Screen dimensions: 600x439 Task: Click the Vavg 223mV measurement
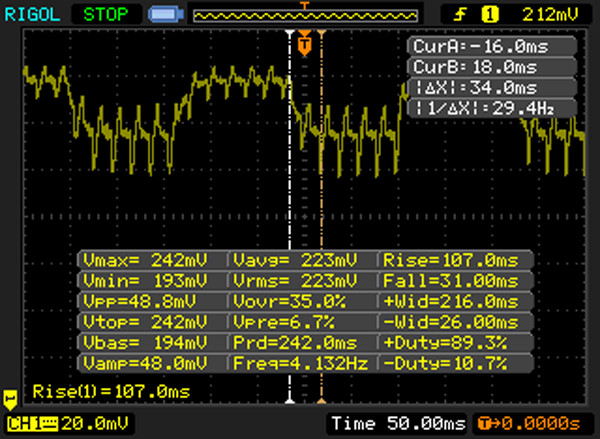click(x=302, y=260)
